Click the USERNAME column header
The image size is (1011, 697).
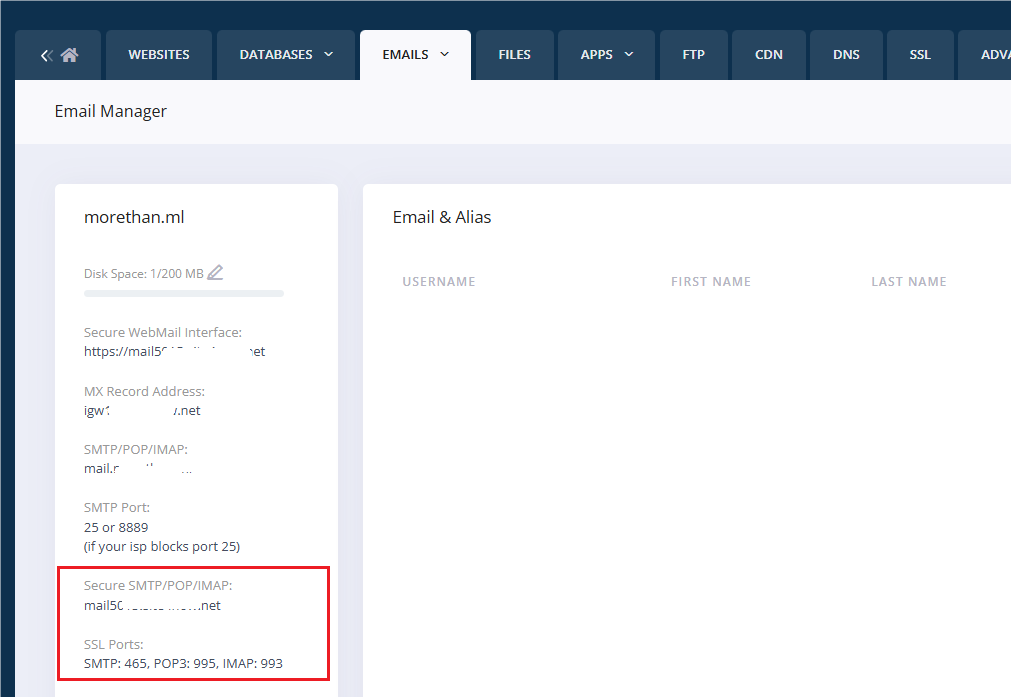pyautogui.click(x=439, y=281)
